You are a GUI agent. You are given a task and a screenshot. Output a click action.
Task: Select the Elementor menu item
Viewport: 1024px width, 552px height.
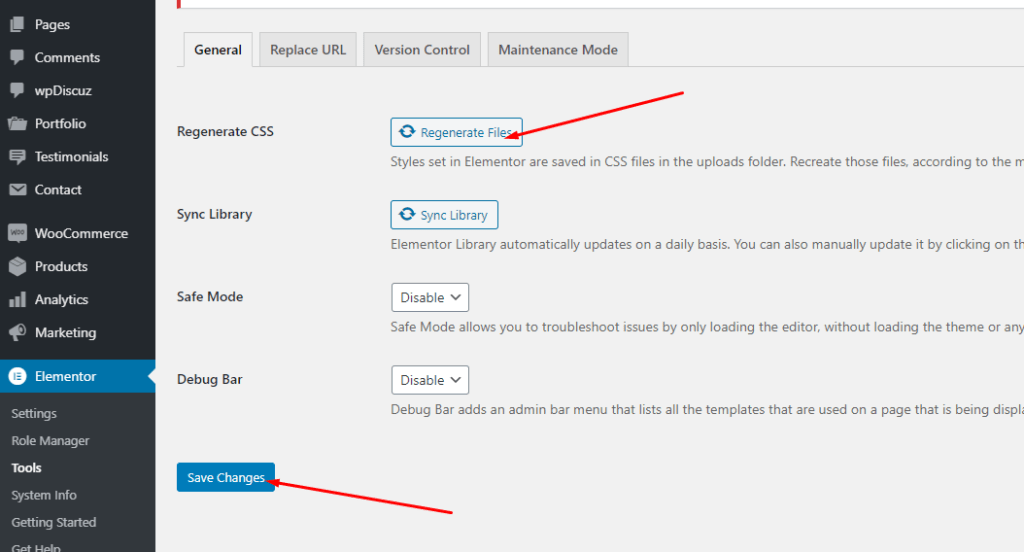[x=78, y=376]
